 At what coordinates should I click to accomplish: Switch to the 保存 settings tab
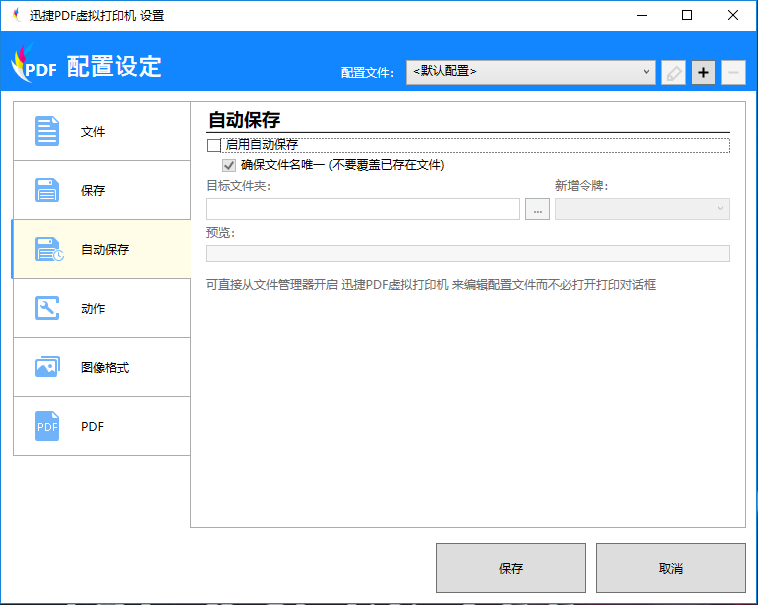tap(102, 190)
